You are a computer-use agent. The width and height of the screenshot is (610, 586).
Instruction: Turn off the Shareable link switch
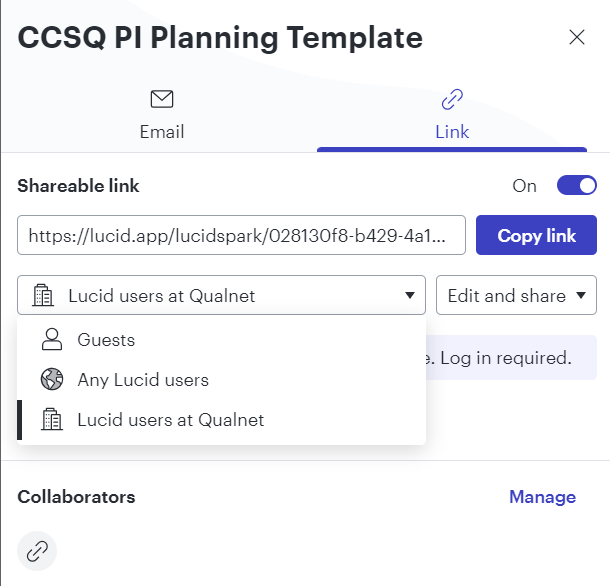coord(577,185)
